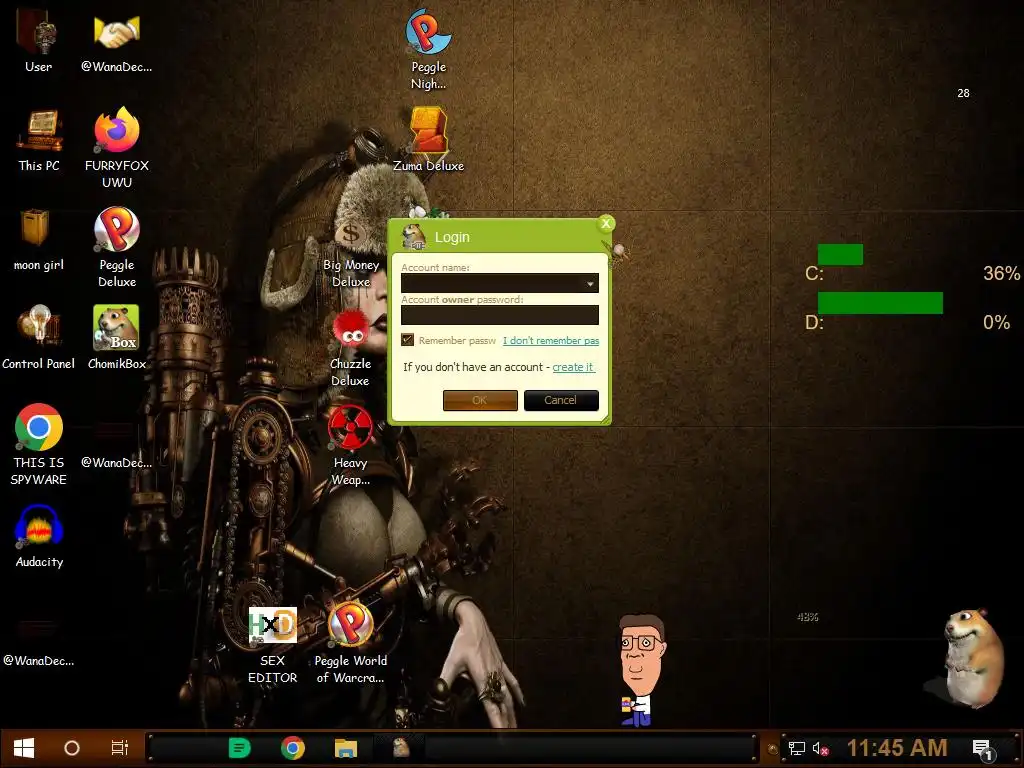Image resolution: width=1024 pixels, height=768 pixels.
Task: Launch THIS IS SPYWARE Chrome shortcut
Action: [39, 444]
